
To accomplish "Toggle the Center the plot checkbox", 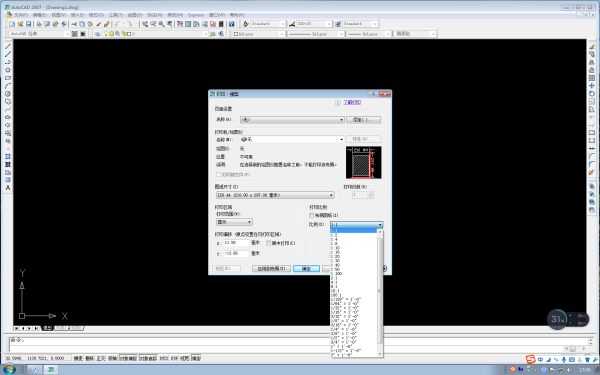I will (269, 243).
